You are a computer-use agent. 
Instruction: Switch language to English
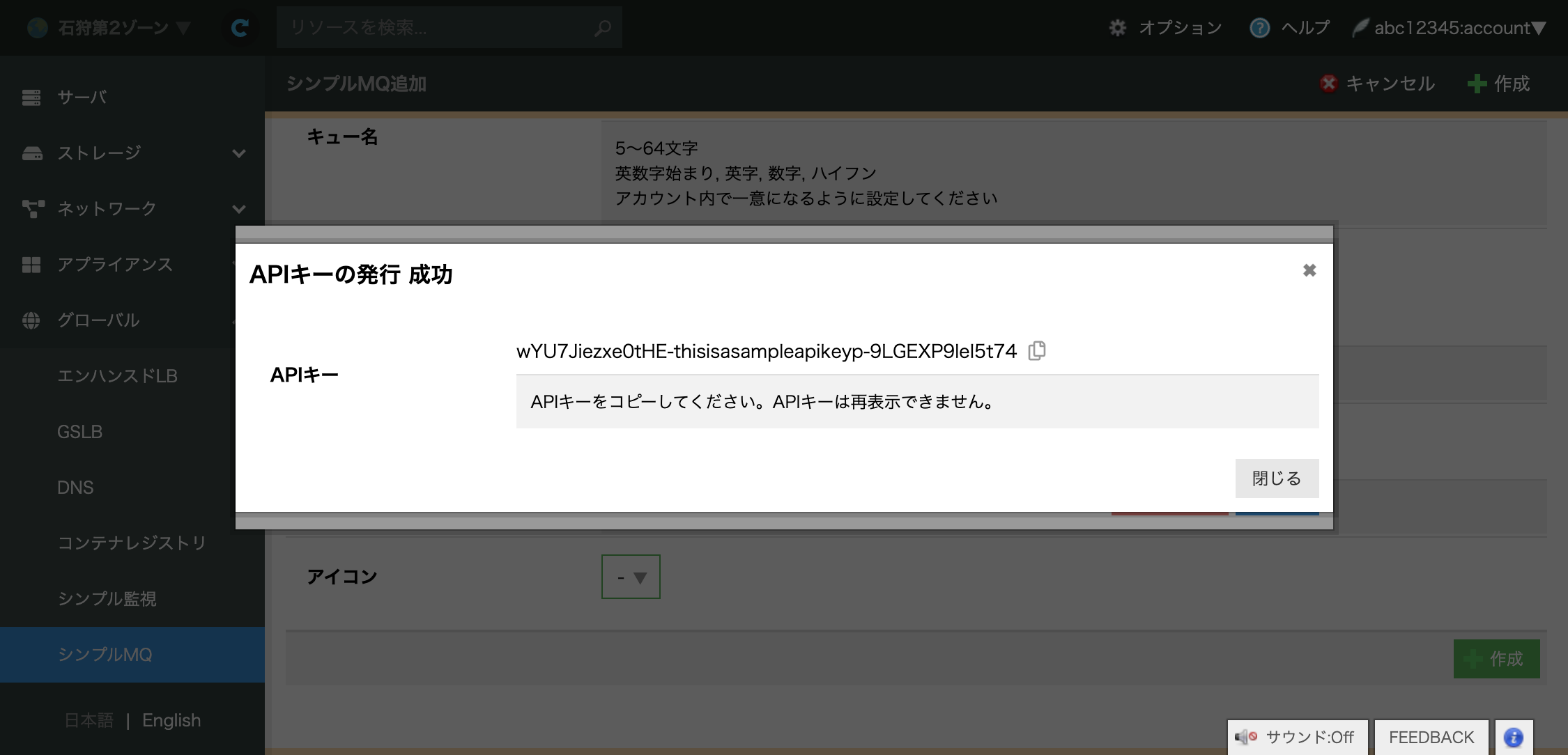click(x=171, y=720)
